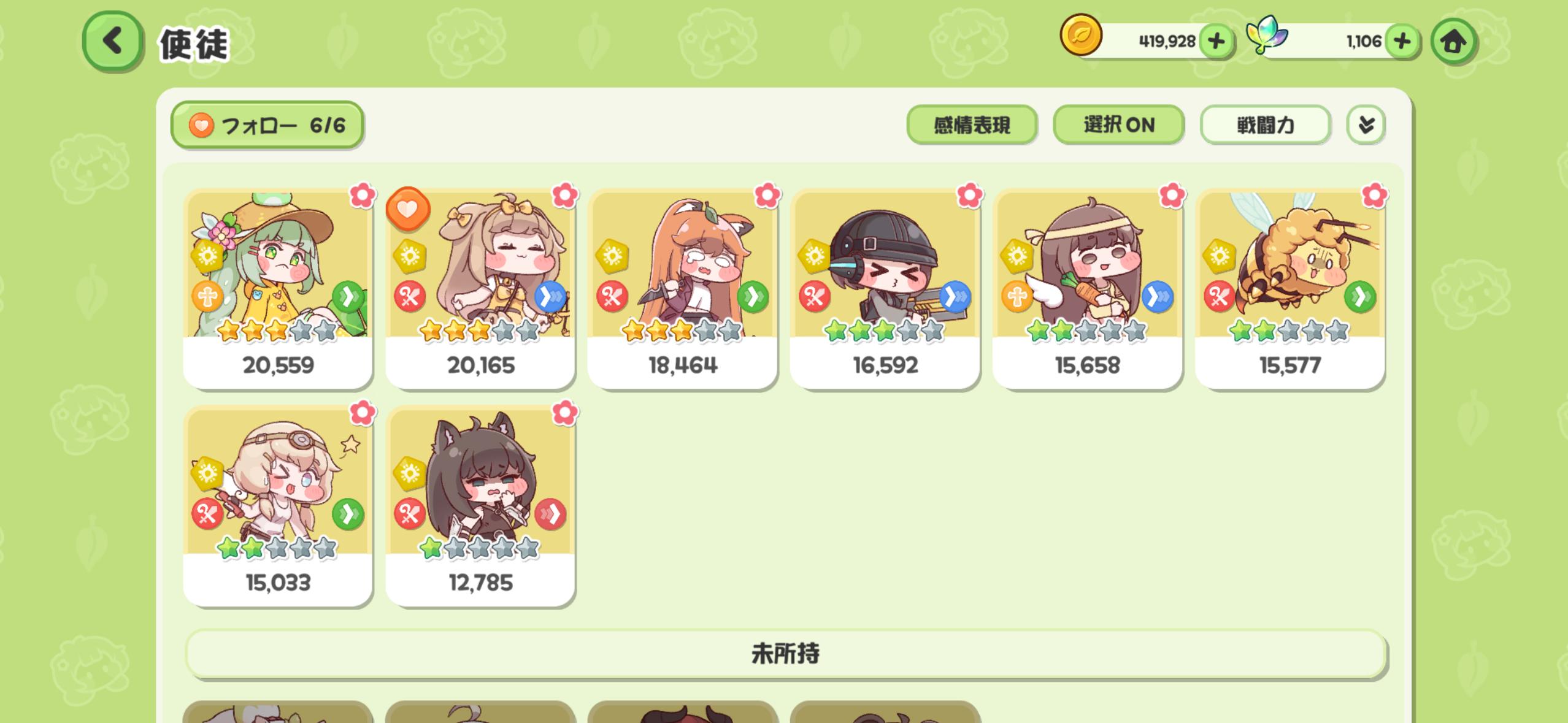Tap the orange heart follow badge on the 20,165 card
This screenshot has height=723, width=1568.
click(408, 209)
